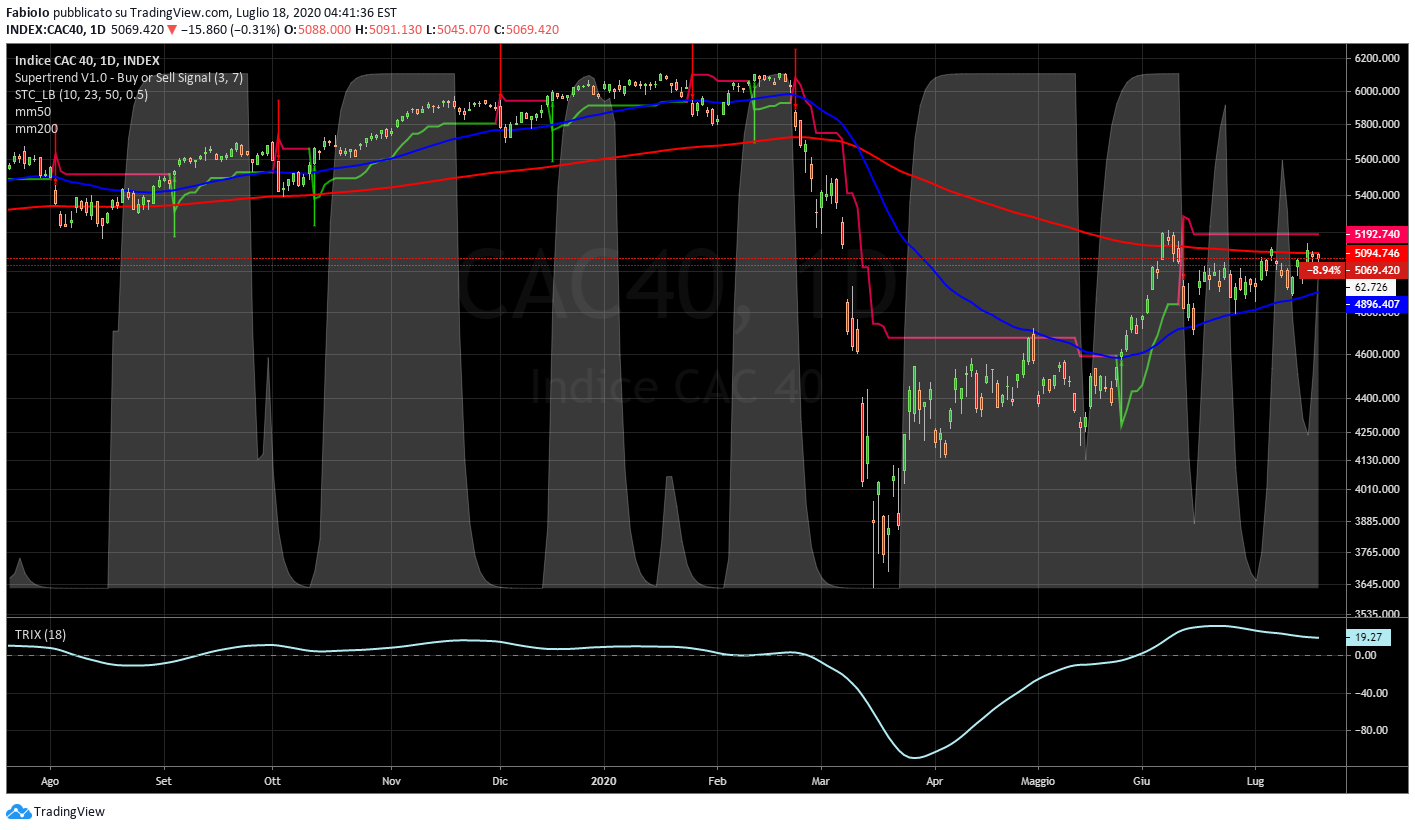This screenshot has width=1415, height=830.
Task: Click the H:5091.130 high value in header
Action: (x=387, y=30)
